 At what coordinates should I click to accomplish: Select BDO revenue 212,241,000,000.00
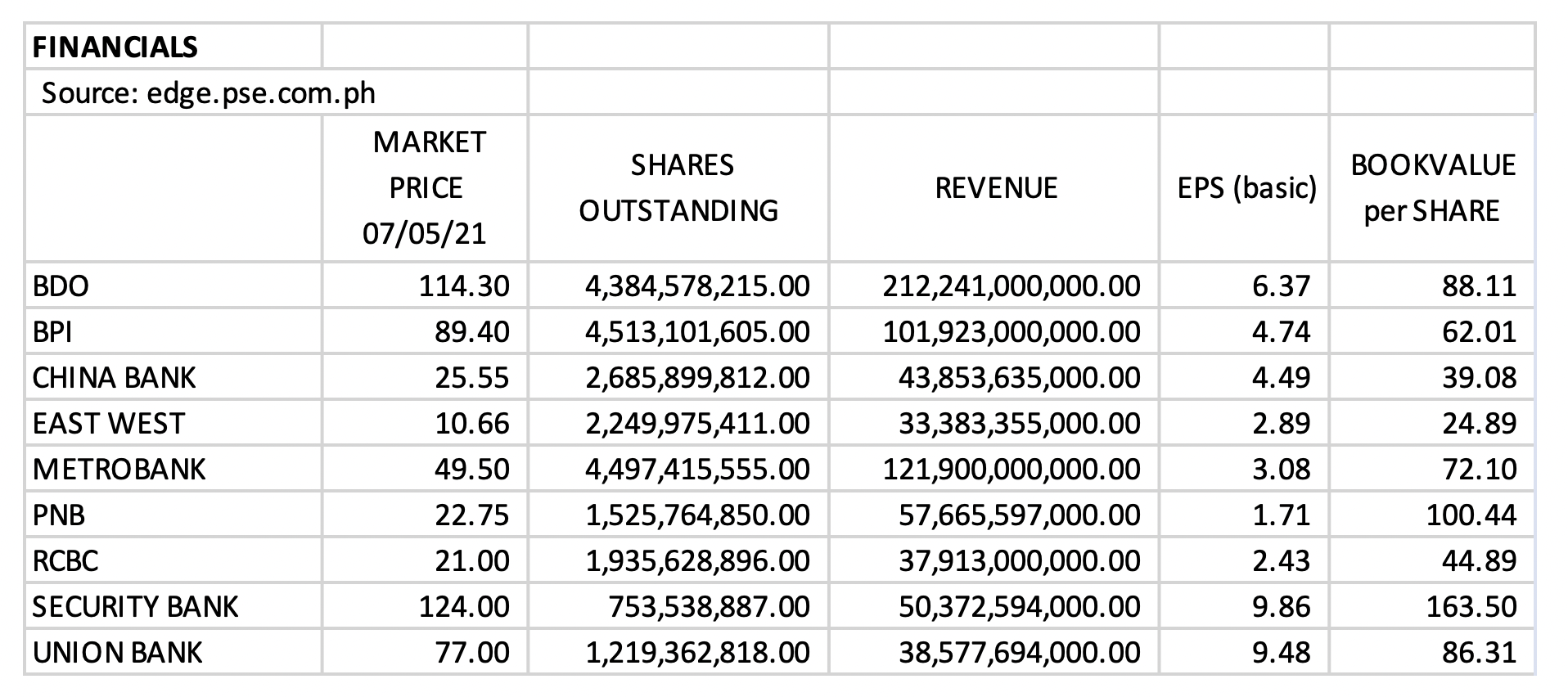pyautogui.click(x=994, y=286)
